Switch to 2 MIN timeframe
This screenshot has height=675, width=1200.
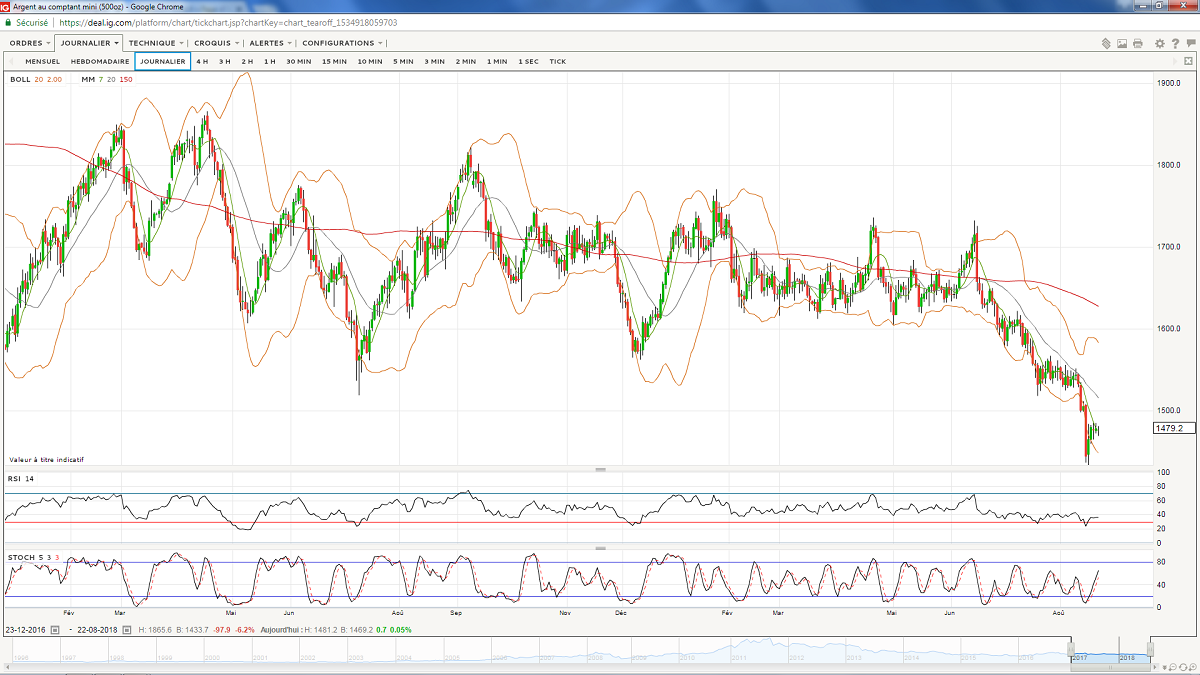point(466,61)
